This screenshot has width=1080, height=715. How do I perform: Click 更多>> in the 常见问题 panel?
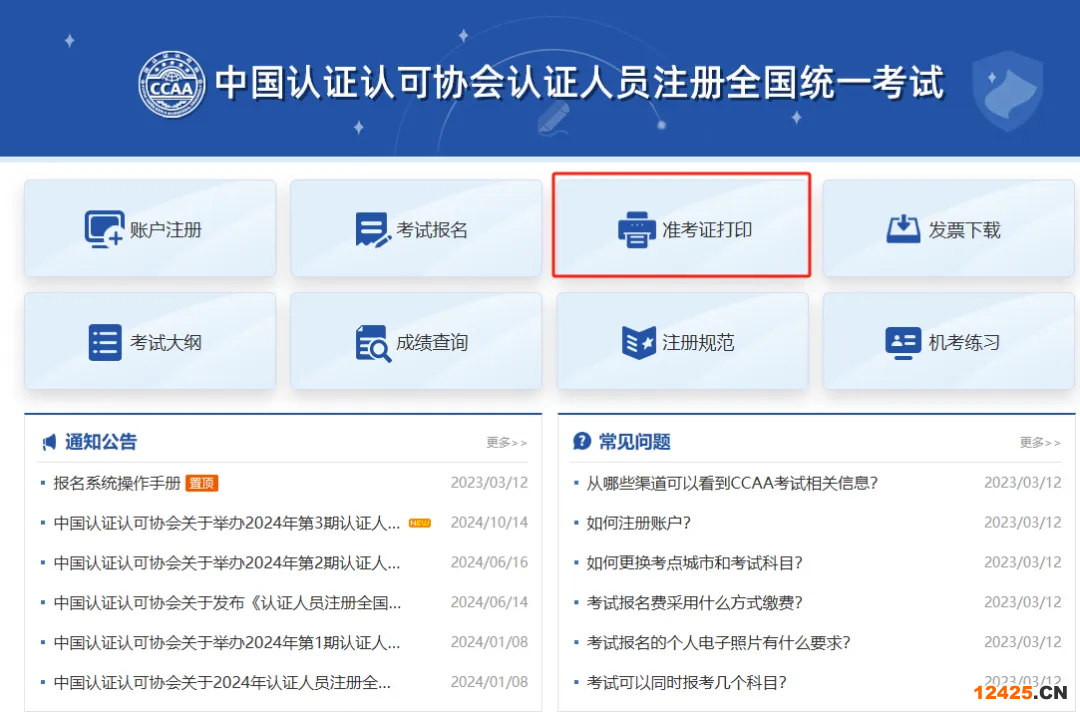[1040, 443]
